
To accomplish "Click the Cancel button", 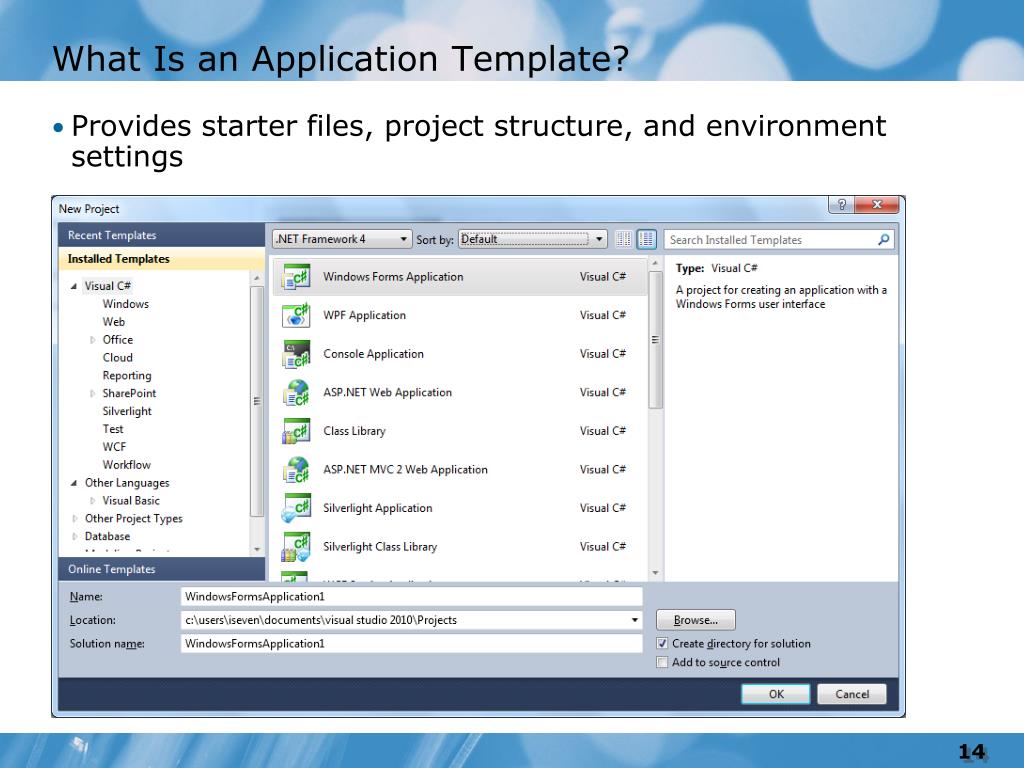I will [x=852, y=694].
